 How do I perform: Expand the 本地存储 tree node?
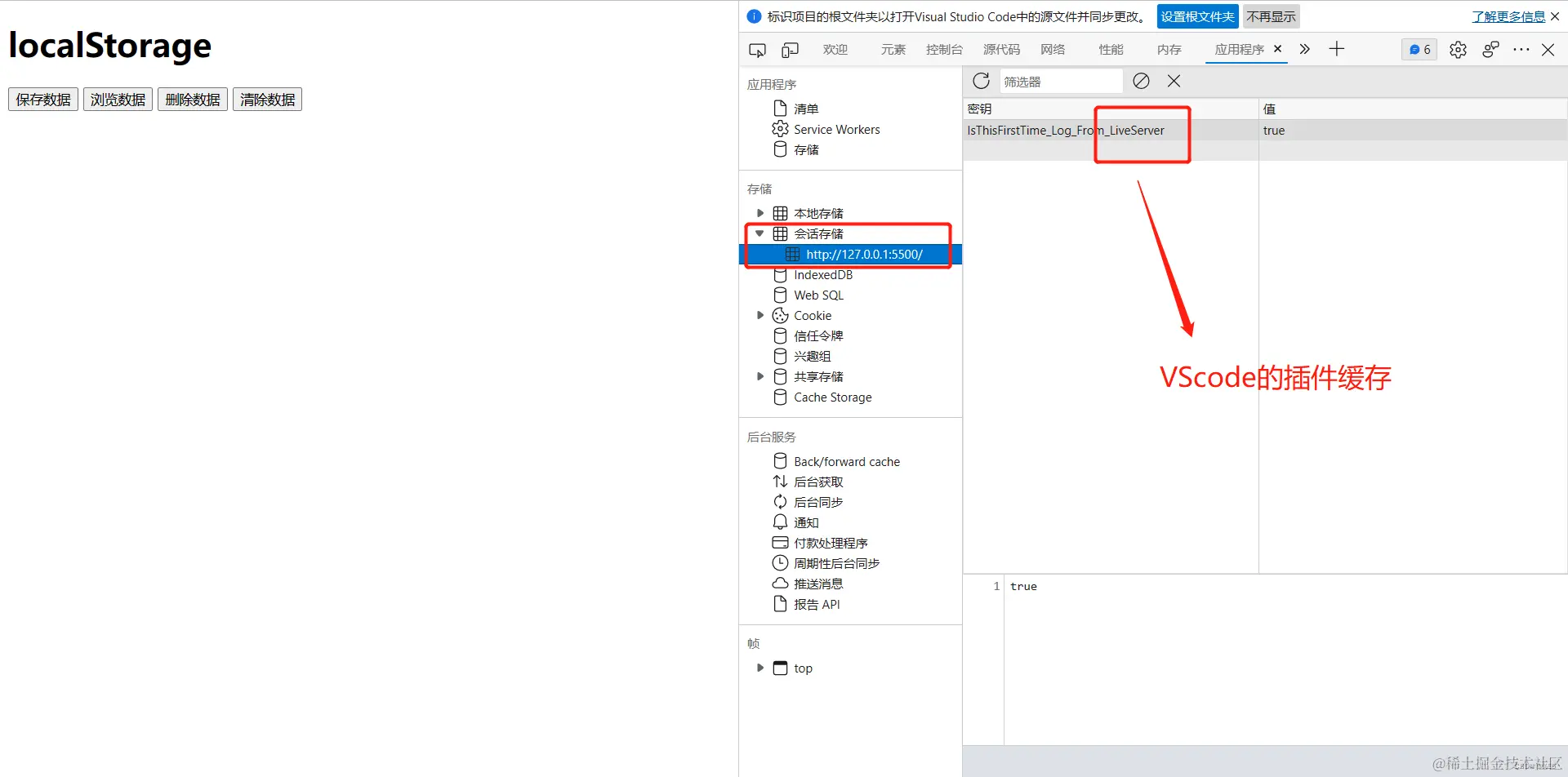pyautogui.click(x=760, y=213)
